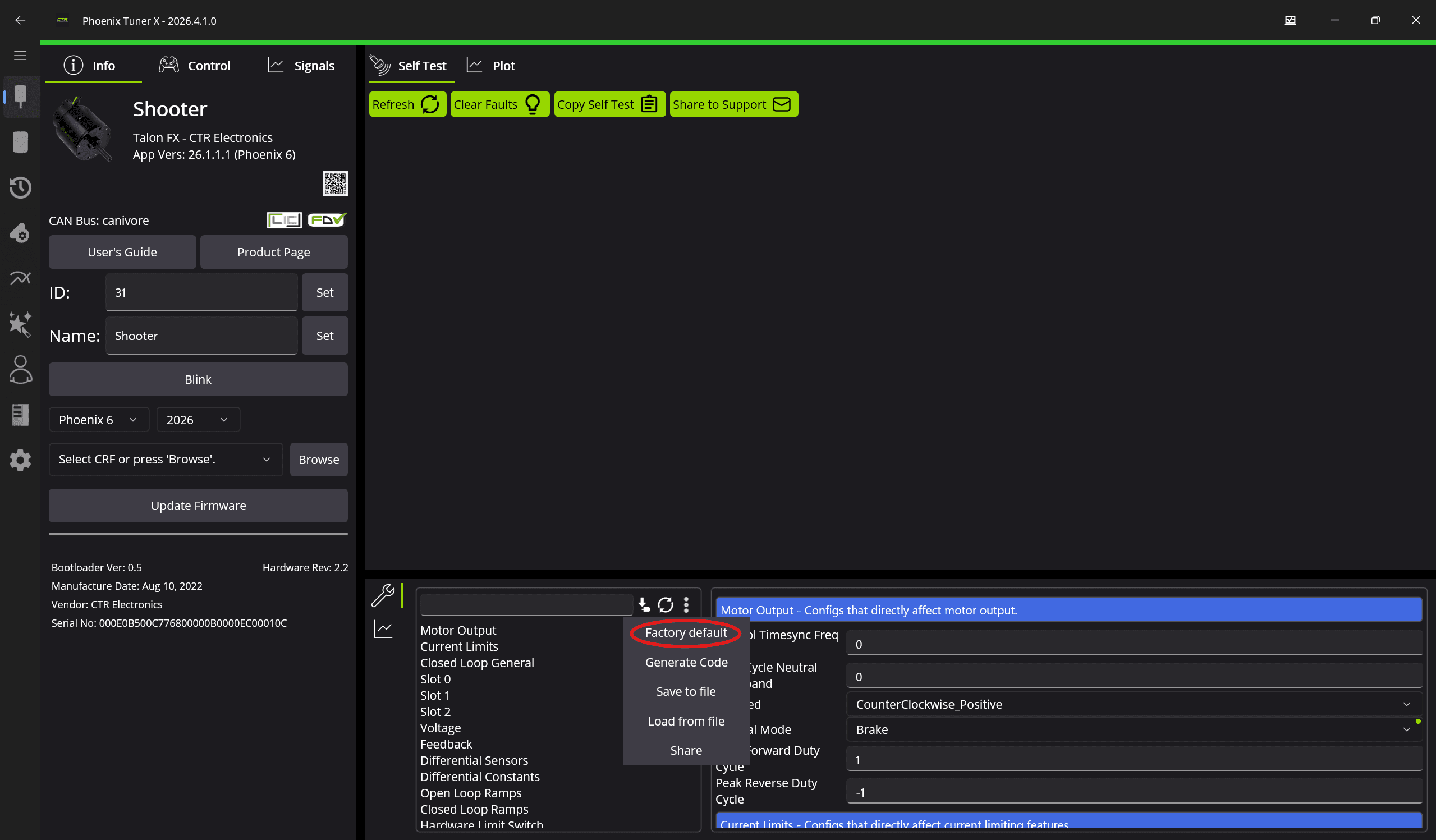1436x840 pixels.
Task: Select Generate Code menu item
Action: (x=686, y=662)
